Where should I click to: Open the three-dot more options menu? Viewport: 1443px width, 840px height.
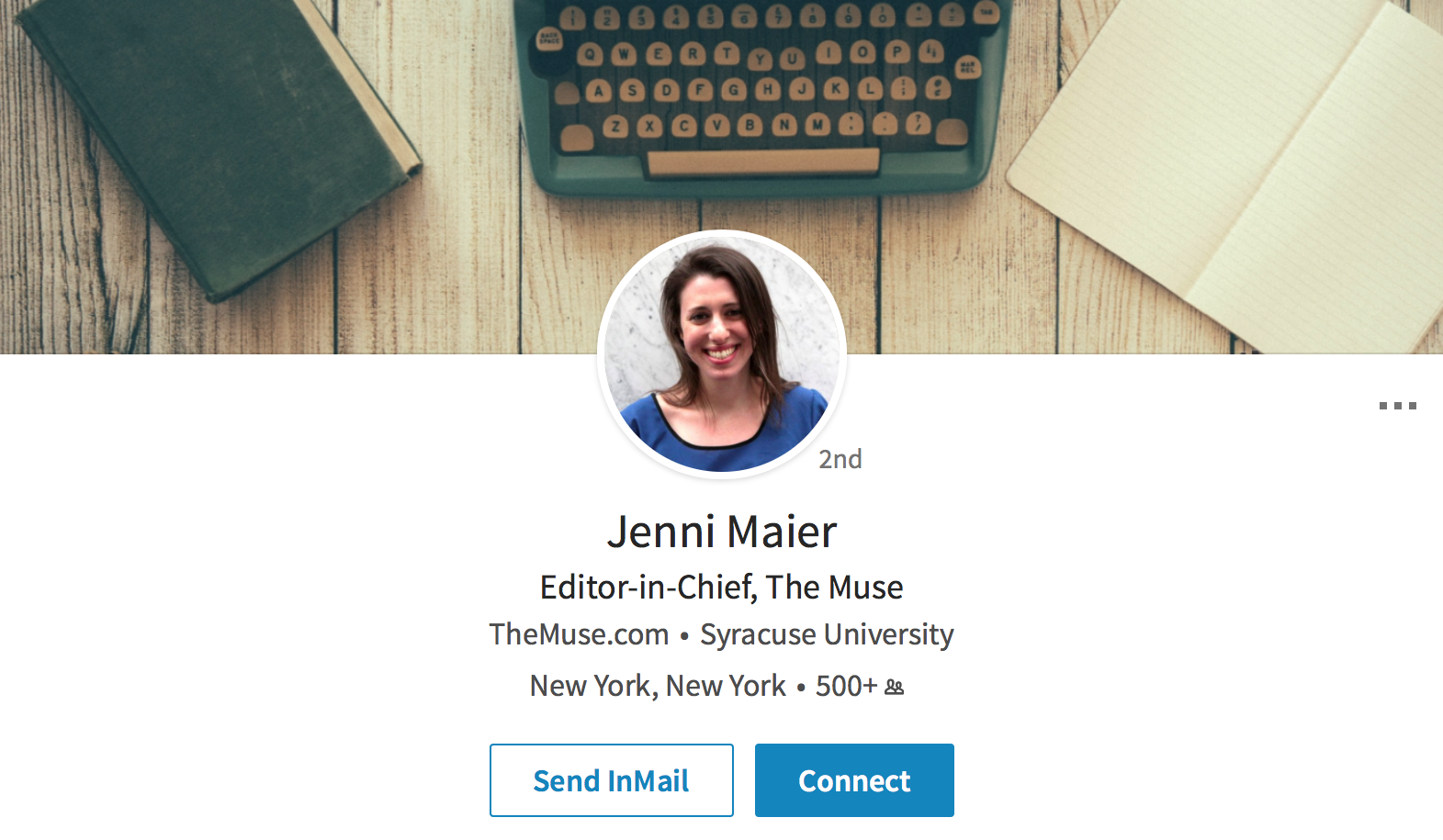pos(1397,405)
